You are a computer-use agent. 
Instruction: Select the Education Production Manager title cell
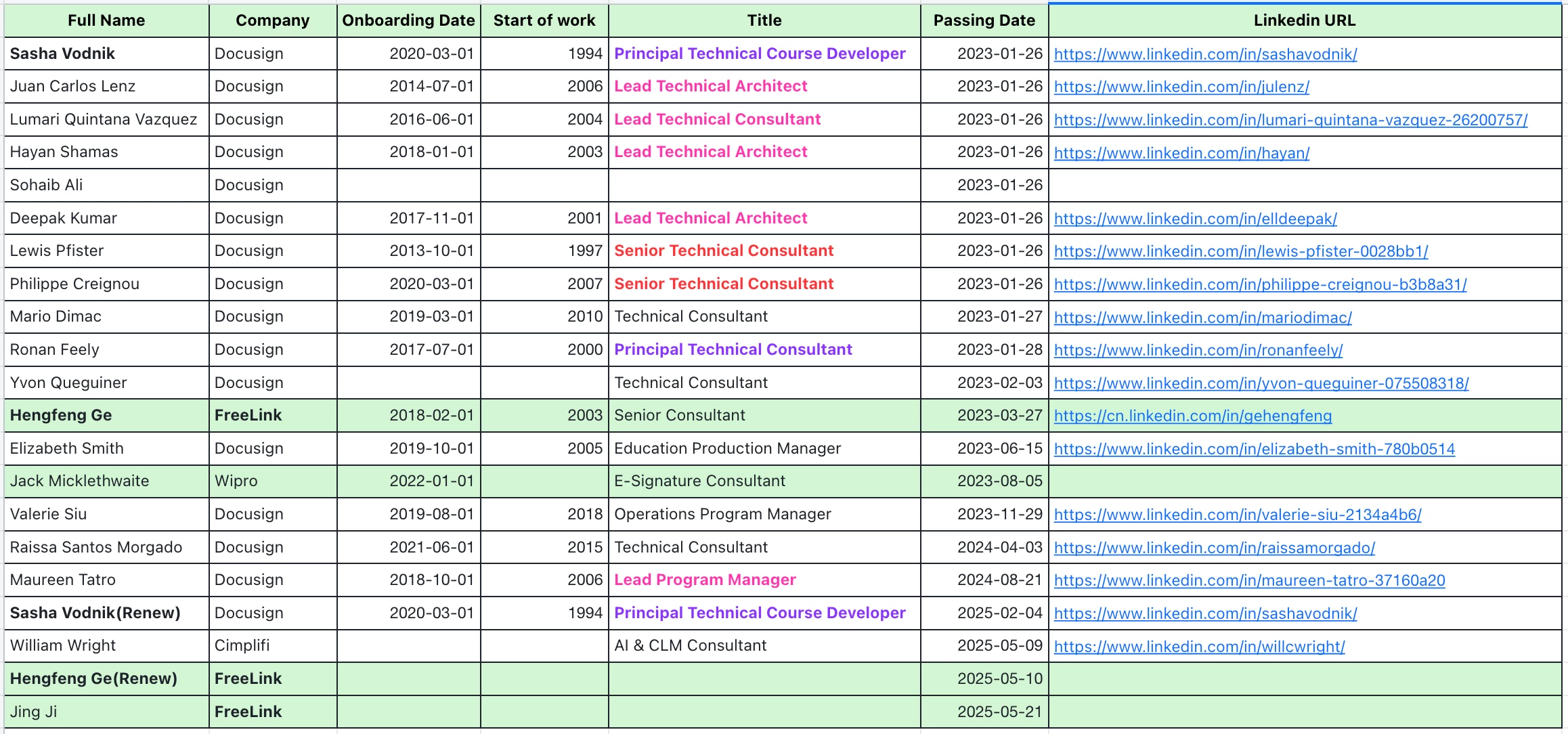764,448
